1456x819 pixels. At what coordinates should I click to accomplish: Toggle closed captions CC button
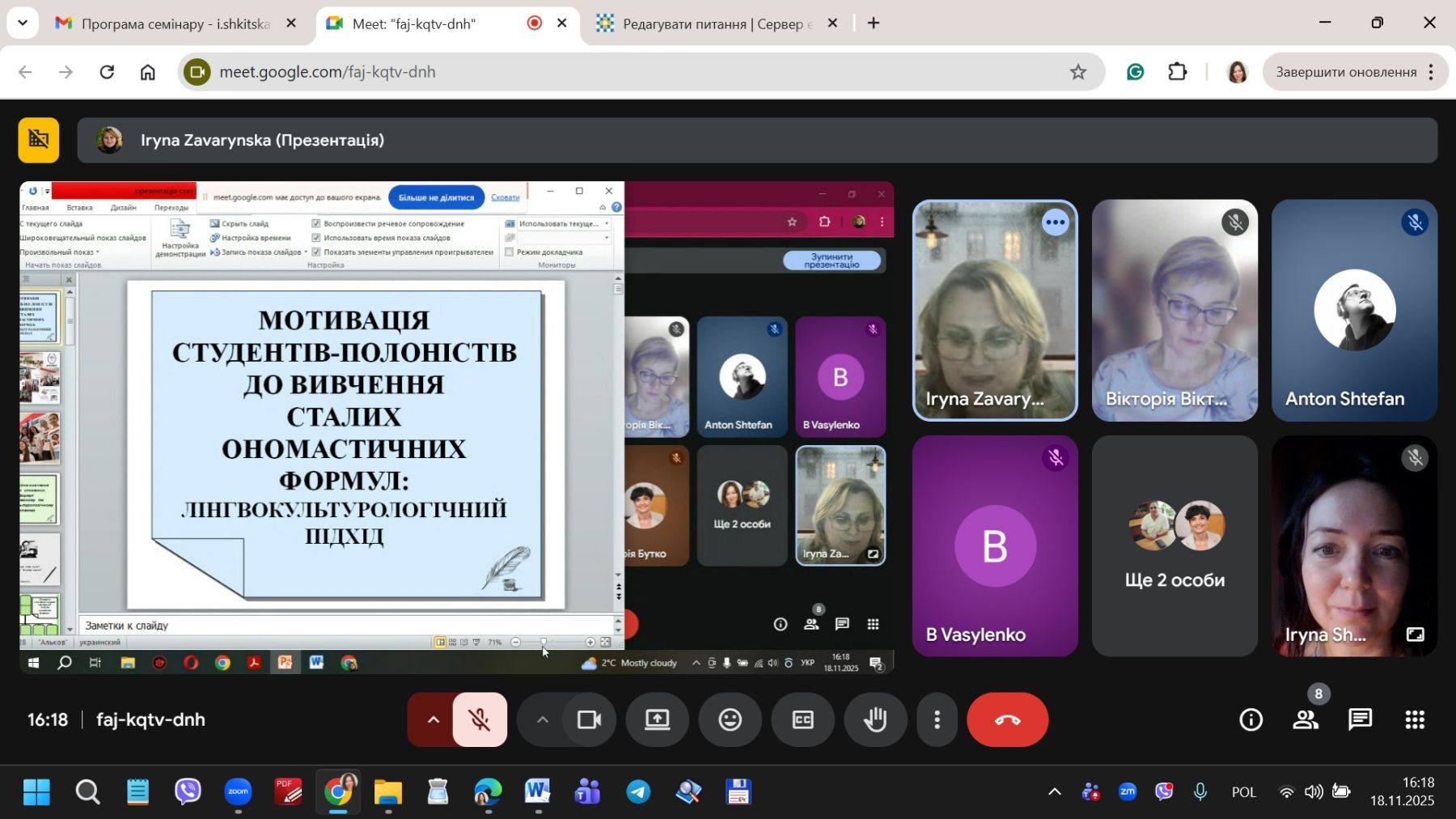point(802,719)
